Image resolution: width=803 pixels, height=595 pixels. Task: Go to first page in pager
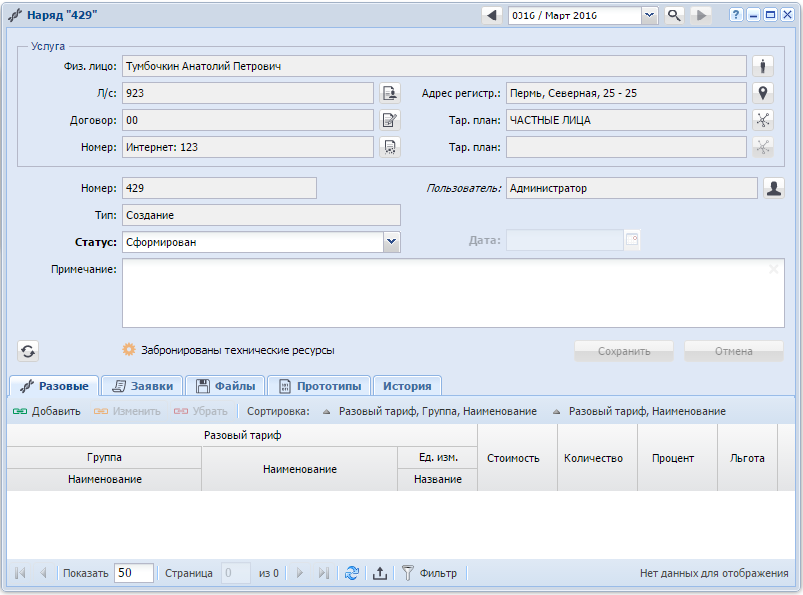click(20, 573)
